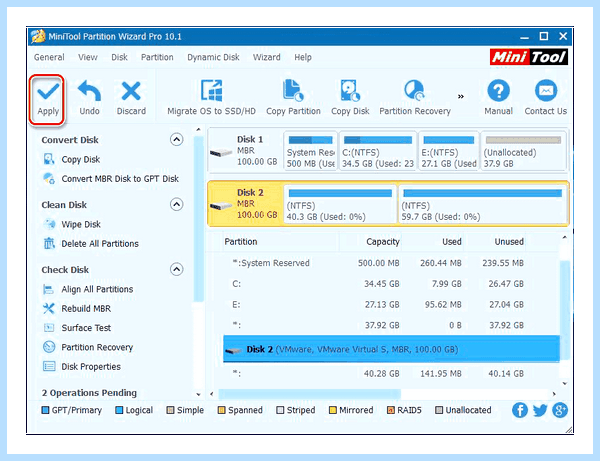Click Delete All Partitions trash icon
Image resolution: width=600 pixels, height=461 pixels.
[x=49, y=243]
